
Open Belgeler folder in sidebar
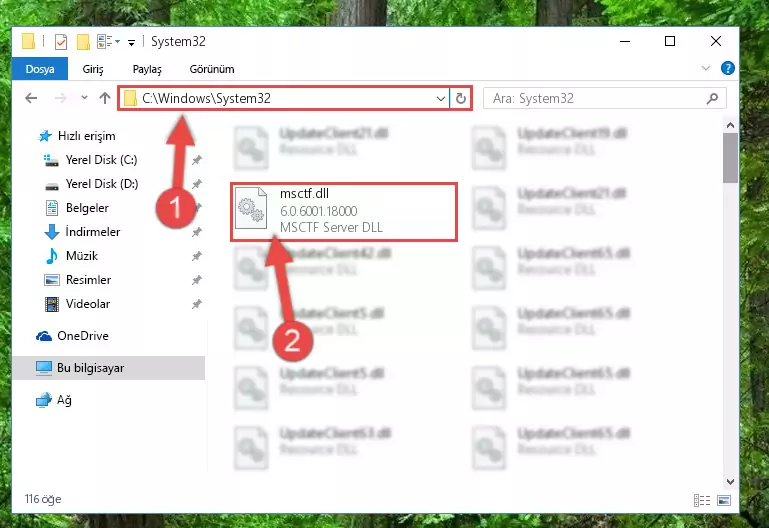(x=87, y=208)
